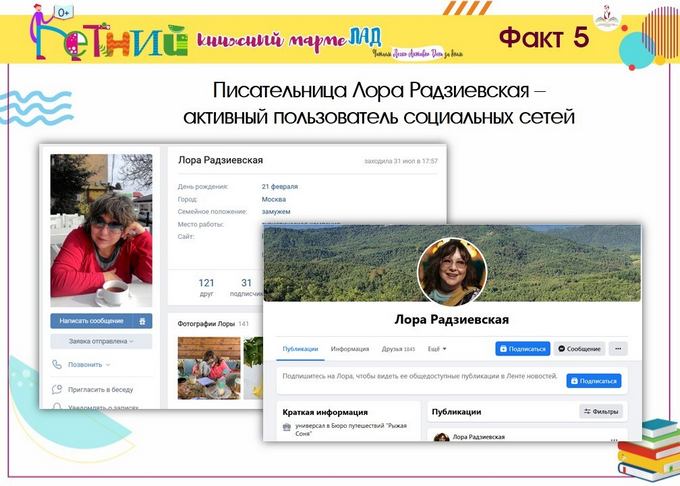Click the заходила 31 июл в 17:57 text
Image resolution: width=680 pixels, height=486 pixels.
(401, 161)
